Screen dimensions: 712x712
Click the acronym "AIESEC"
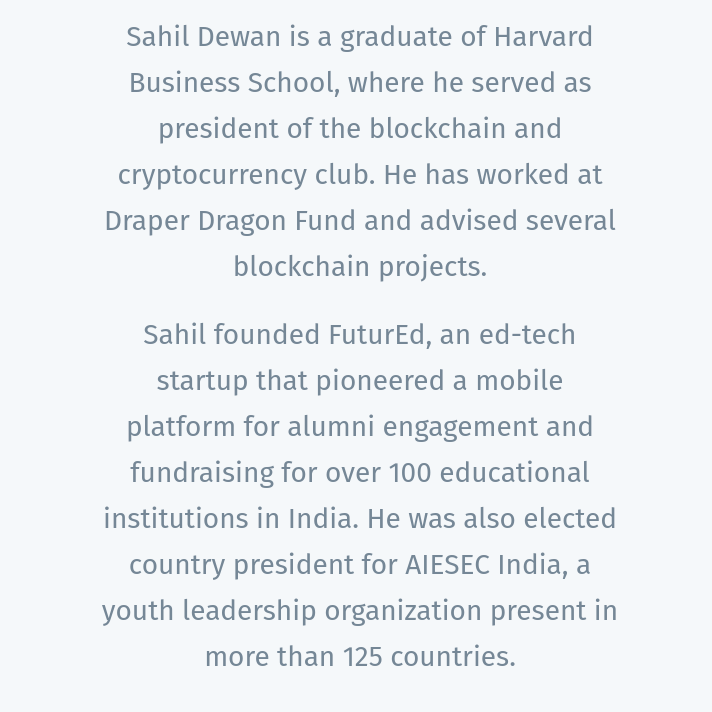point(447,565)
